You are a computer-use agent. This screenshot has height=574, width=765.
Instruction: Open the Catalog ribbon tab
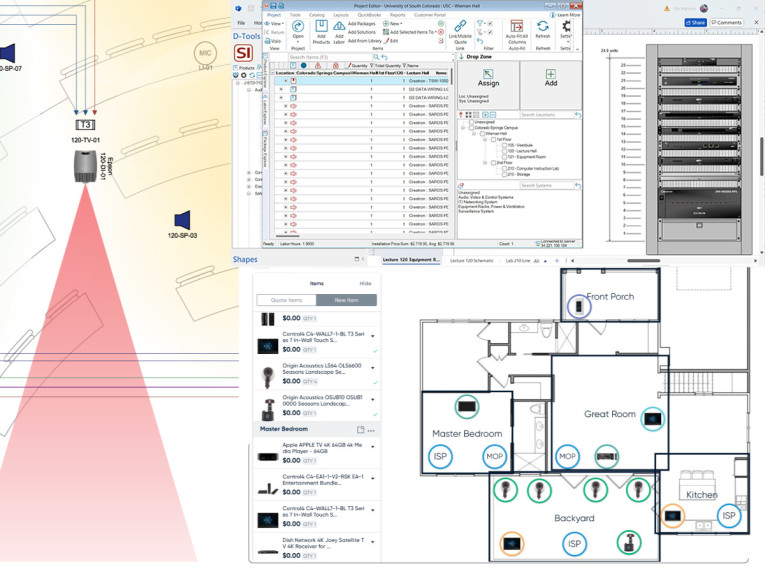[316, 15]
